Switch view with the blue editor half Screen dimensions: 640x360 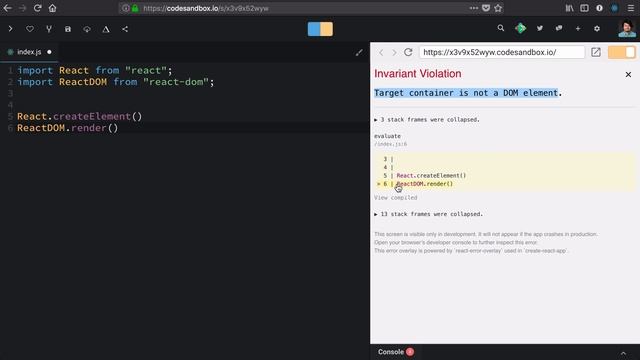pyautogui.click(x=314, y=29)
